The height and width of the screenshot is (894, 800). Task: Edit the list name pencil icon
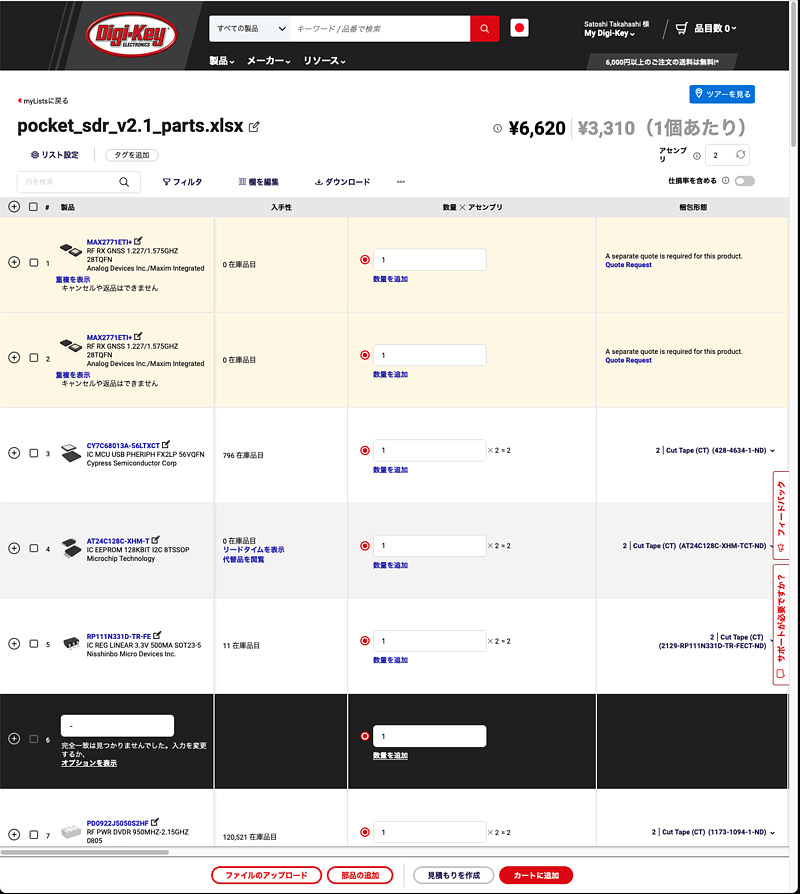254,127
